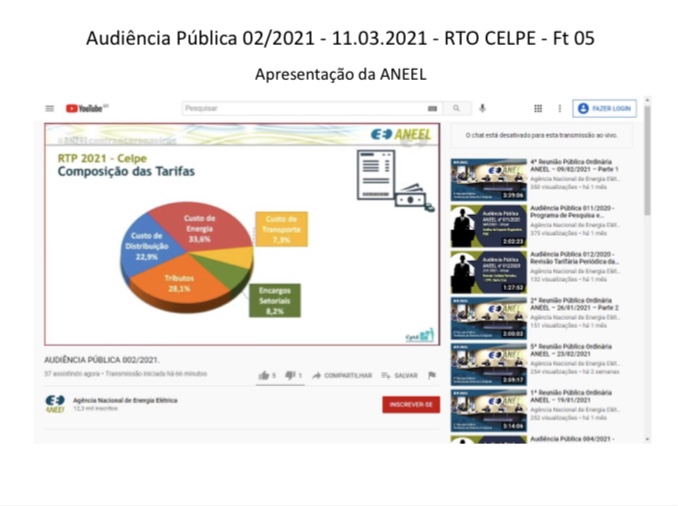Open the Salvar save-to-playlist option
678x506 pixels.
click(400, 376)
